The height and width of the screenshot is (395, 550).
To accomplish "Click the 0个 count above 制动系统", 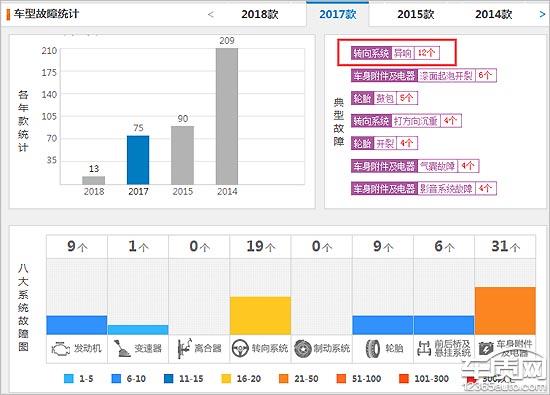I will tap(322, 247).
